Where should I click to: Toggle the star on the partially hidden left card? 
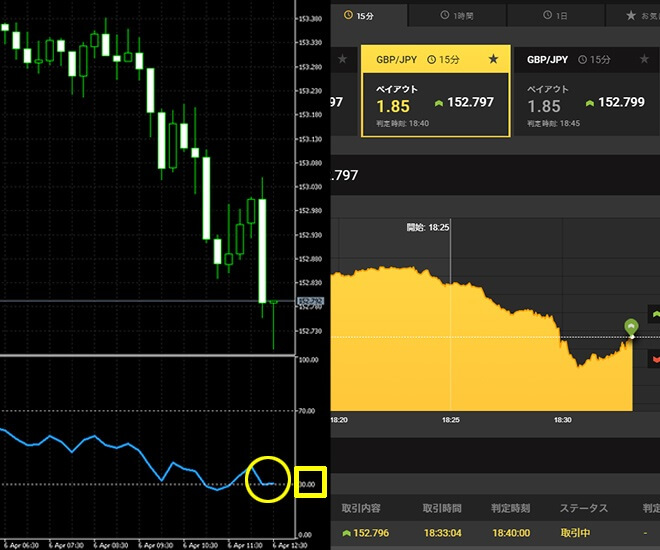tap(343, 59)
